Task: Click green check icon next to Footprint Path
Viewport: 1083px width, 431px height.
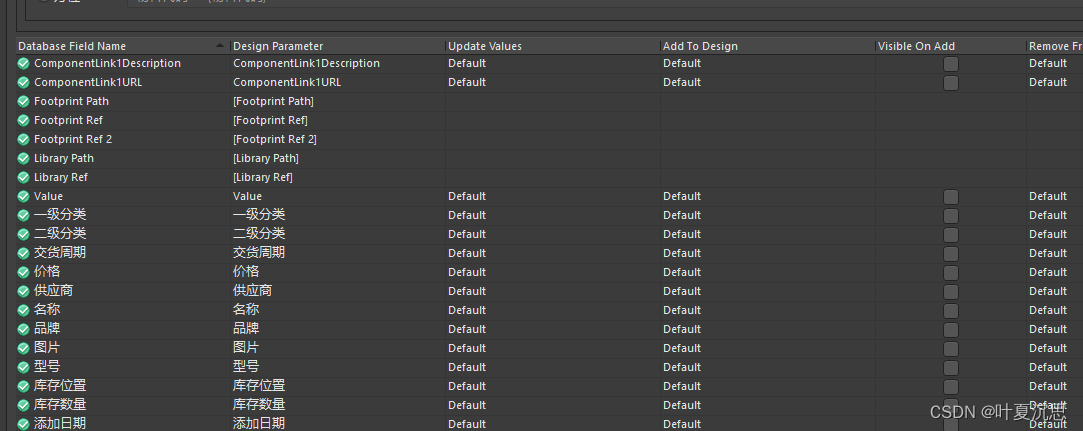Action: 24,101
